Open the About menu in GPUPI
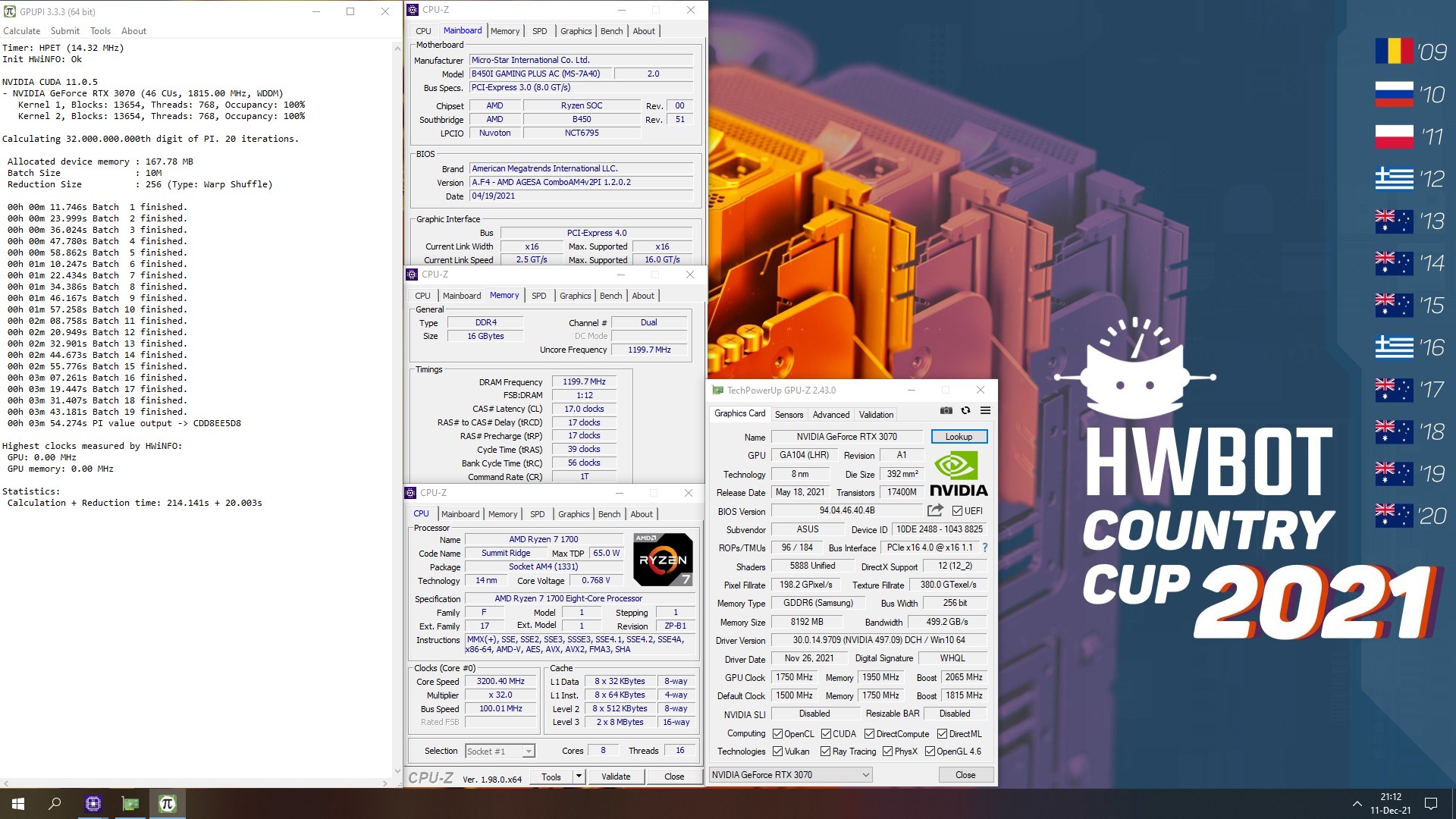1456x819 pixels. coord(133,31)
